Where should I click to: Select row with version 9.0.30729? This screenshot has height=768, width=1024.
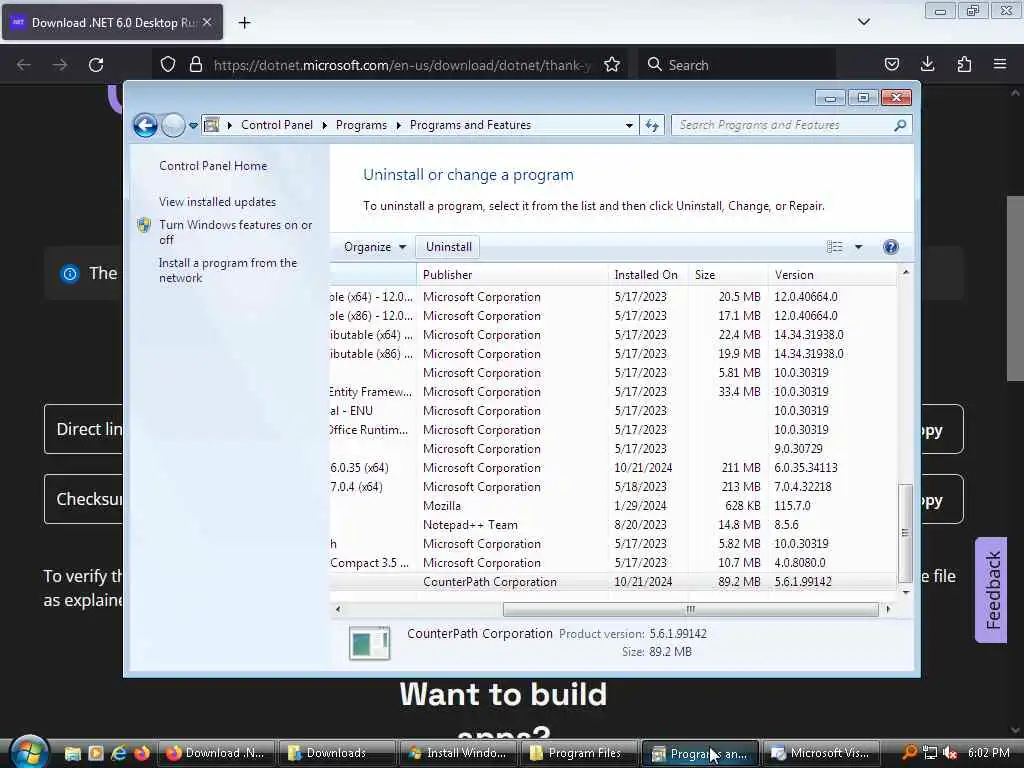coord(613,449)
